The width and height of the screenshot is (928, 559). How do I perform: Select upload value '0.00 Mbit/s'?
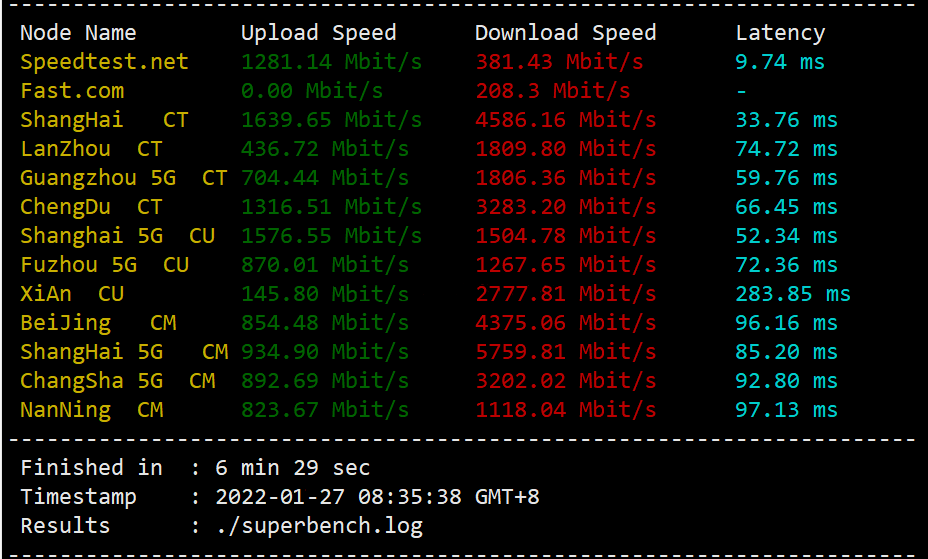pyautogui.click(x=312, y=91)
